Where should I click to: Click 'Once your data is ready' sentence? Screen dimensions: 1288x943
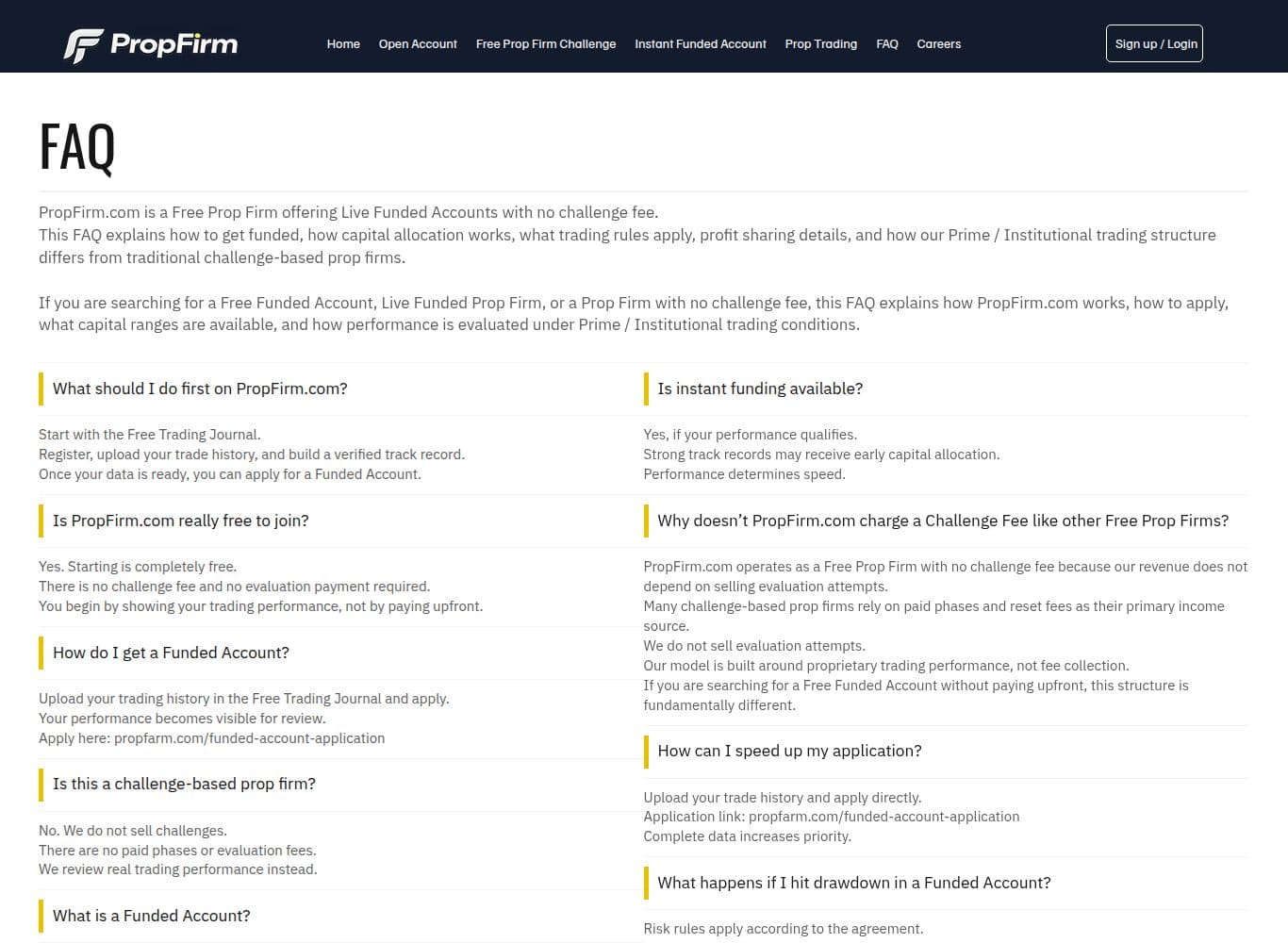pyautogui.click(x=230, y=474)
